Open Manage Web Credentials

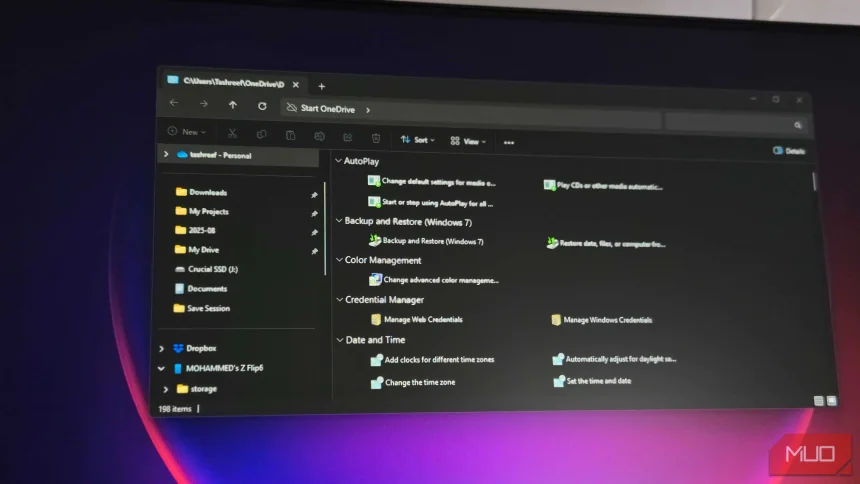pos(422,319)
